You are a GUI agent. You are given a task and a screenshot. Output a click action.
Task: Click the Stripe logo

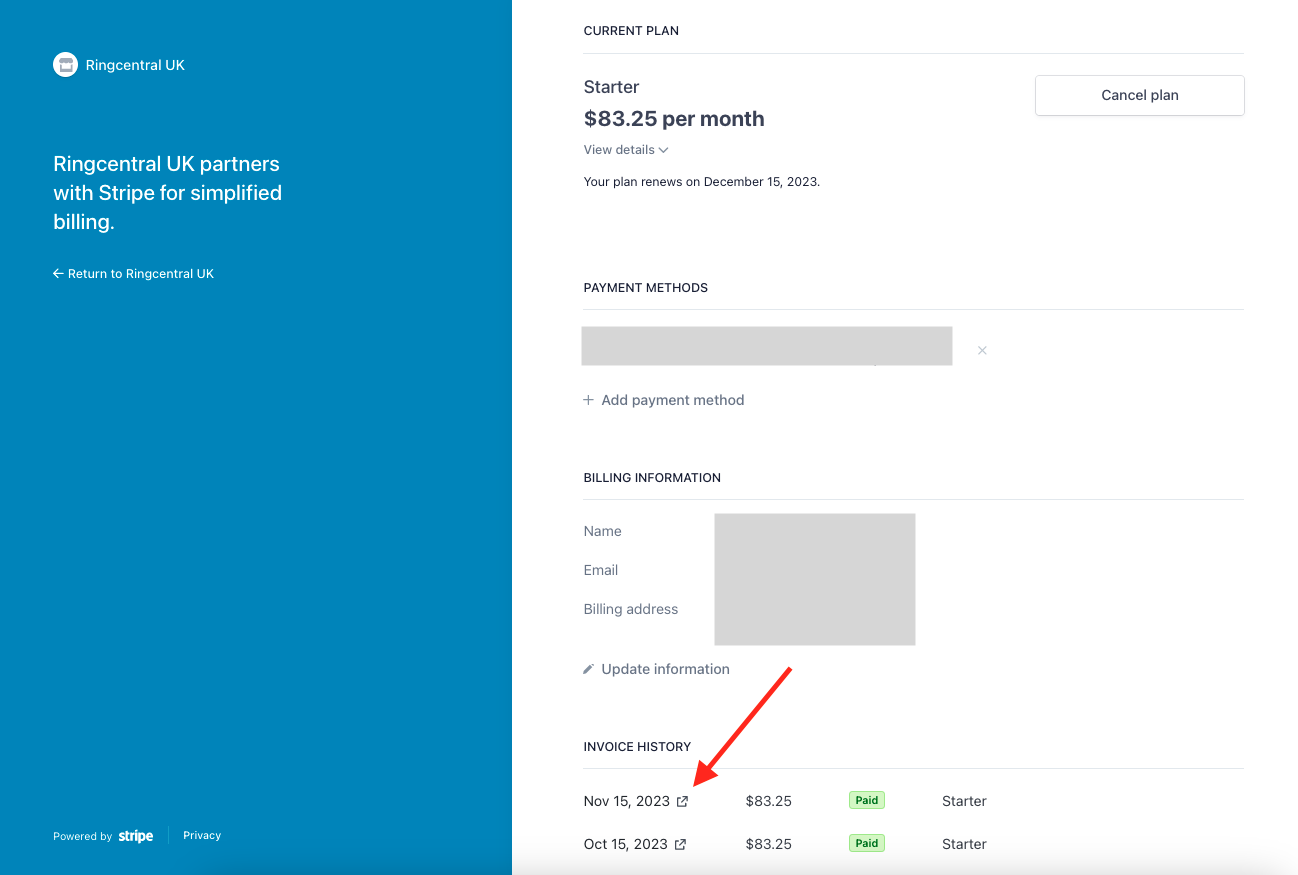136,836
